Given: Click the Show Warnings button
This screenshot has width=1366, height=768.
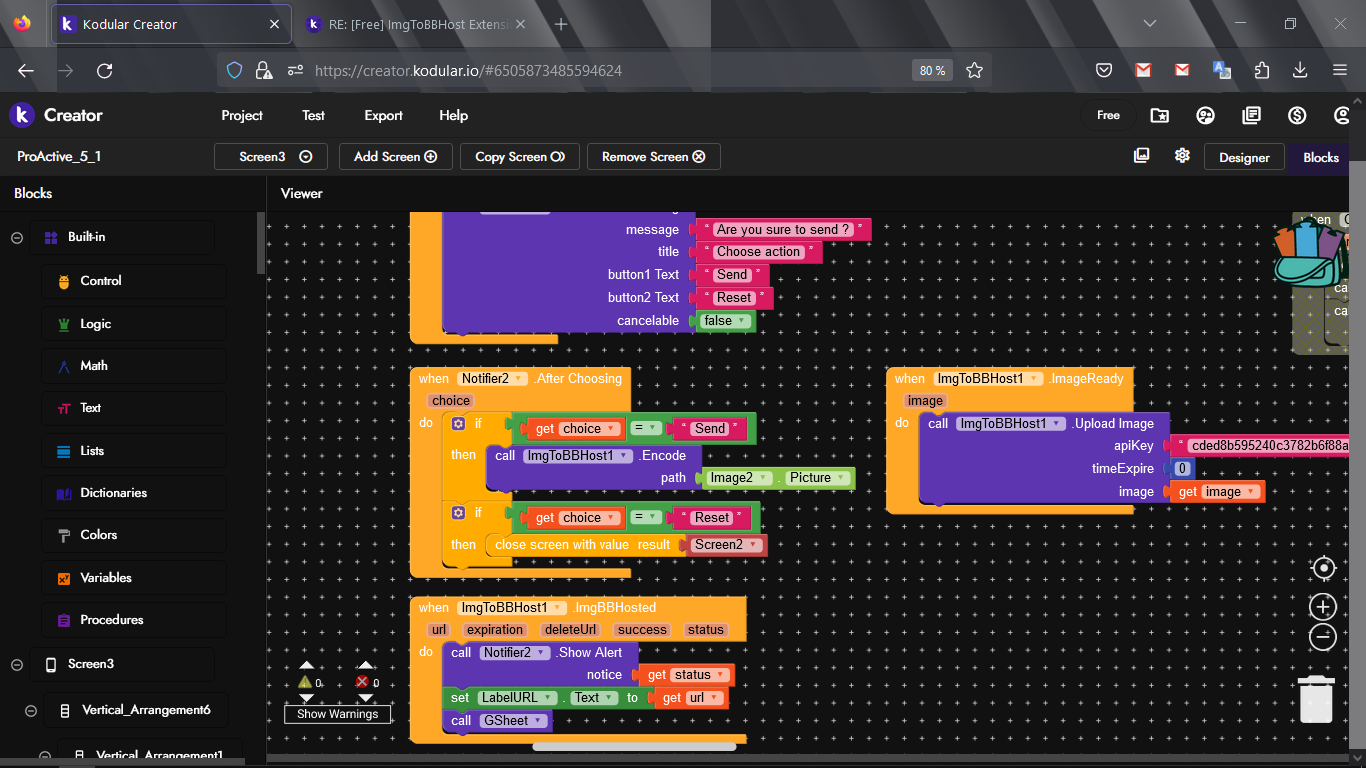Looking at the screenshot, I should pyautogui.click(x=337, y=714).
